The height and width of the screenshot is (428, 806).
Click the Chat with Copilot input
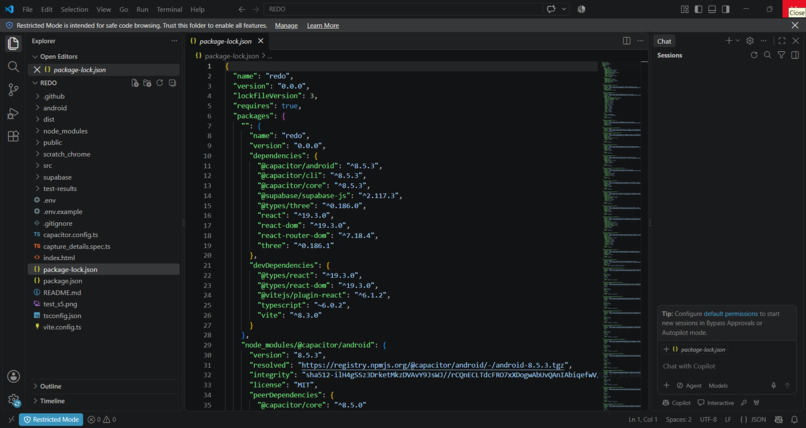[x=726, y=366]
